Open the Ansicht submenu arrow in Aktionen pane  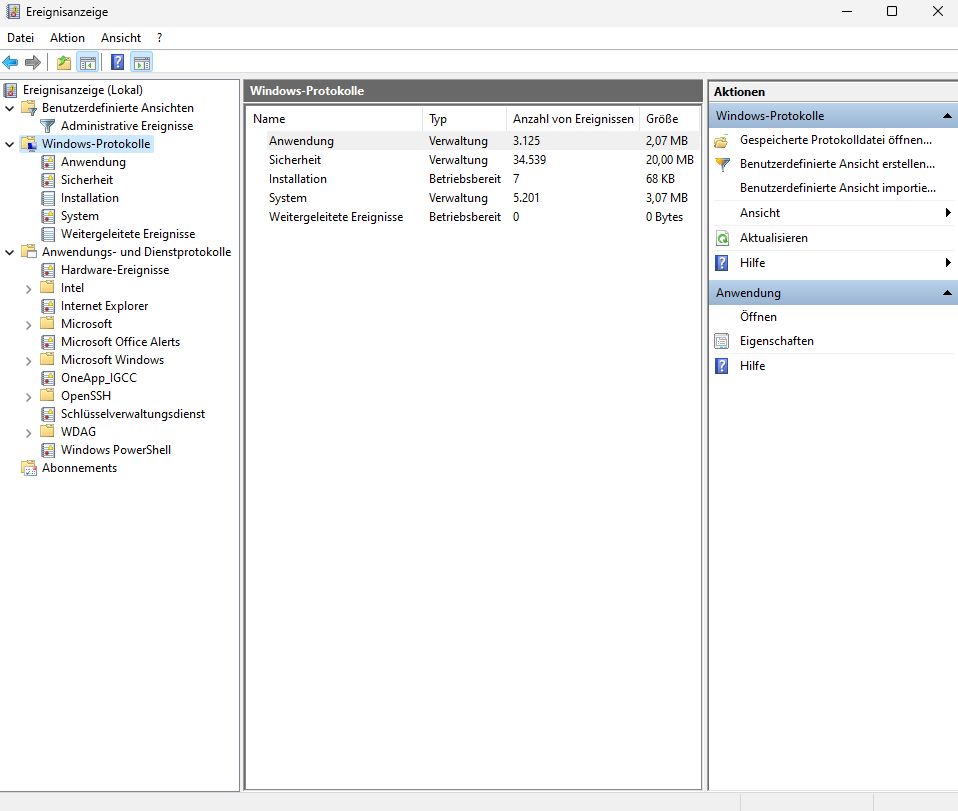[x=947, y=213]
